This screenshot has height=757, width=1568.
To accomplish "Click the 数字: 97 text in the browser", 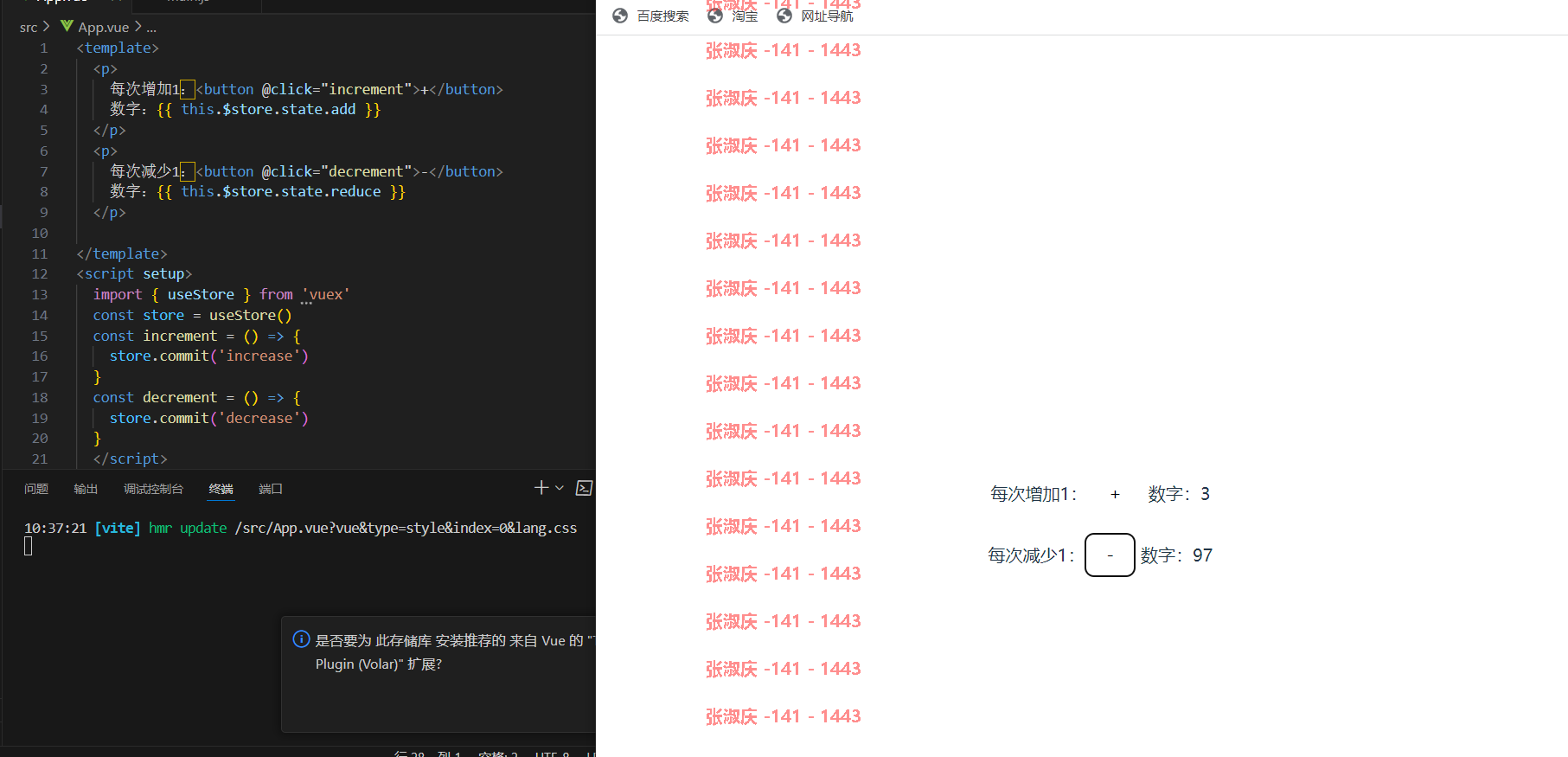I will 1176,555.
